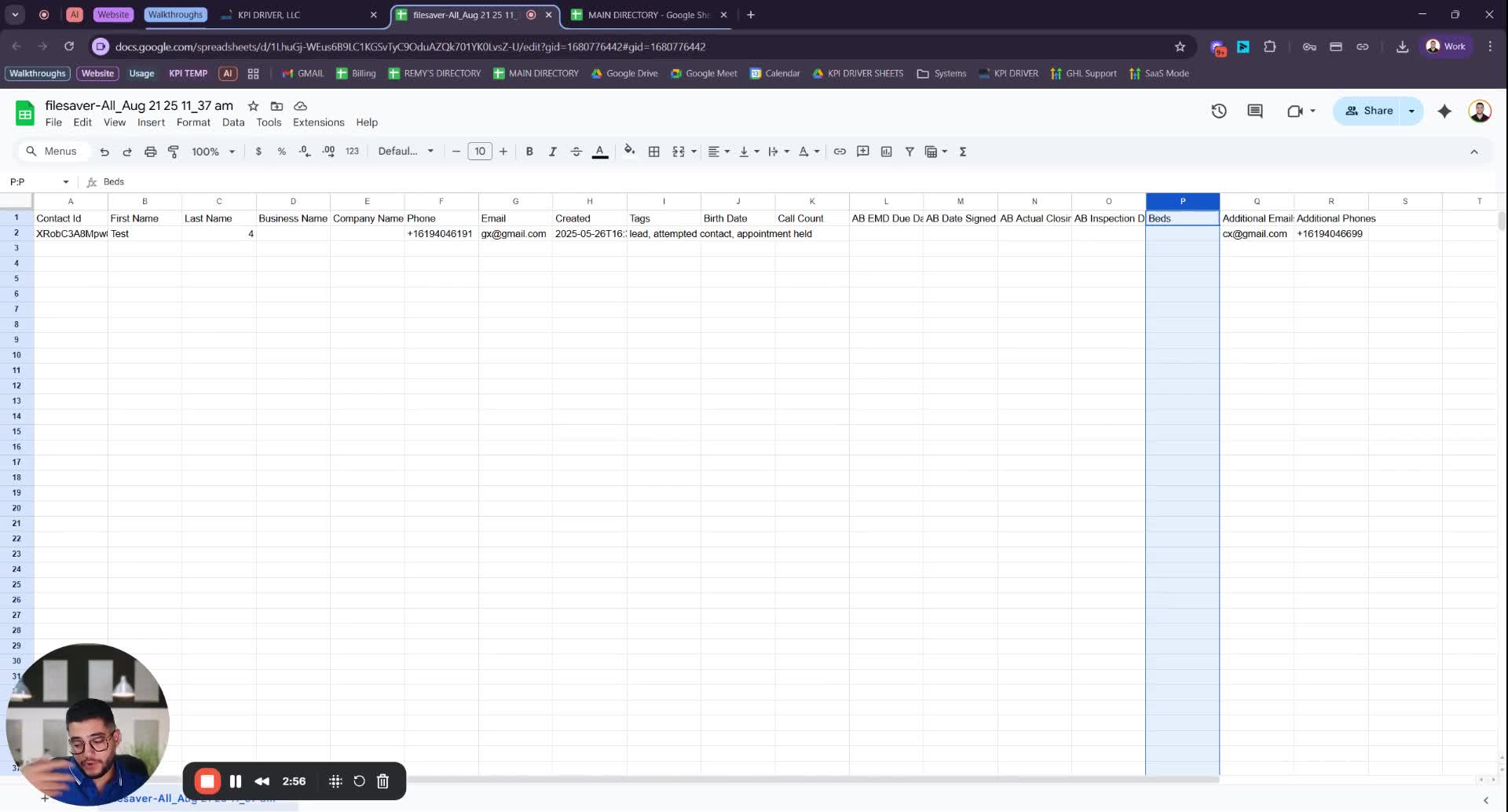Open text rotation dropdown
This screenshot has width=1508, height=812.
tap(809, 152)
